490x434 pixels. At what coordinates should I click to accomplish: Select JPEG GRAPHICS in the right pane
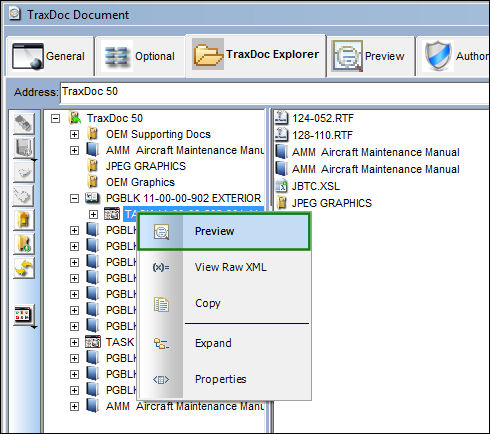[x=332, y=203]
